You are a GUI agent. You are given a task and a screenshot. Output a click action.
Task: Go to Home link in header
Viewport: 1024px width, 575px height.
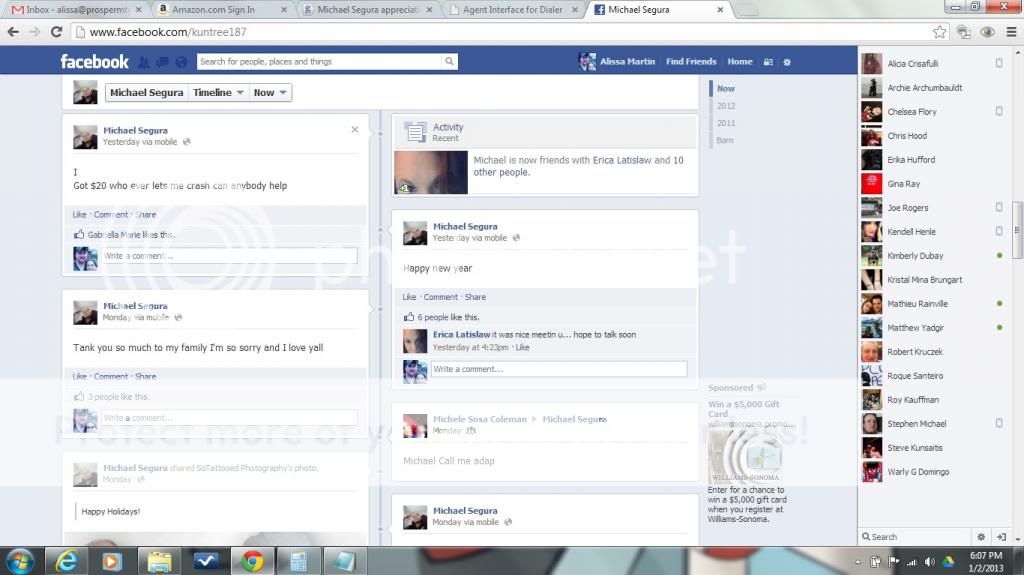pos(740,61)
